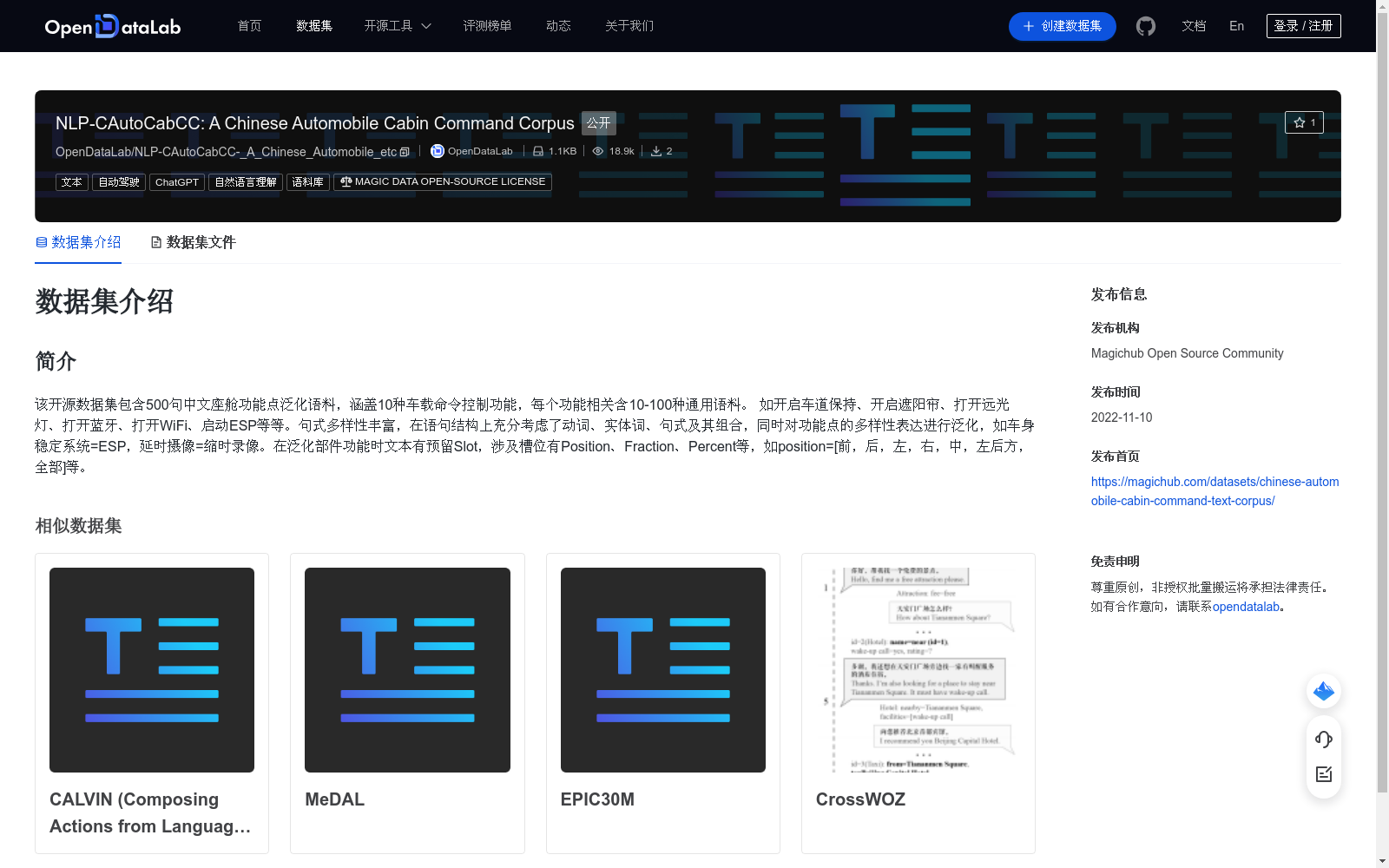Click the OpenDataLab logo

(113, 26)
